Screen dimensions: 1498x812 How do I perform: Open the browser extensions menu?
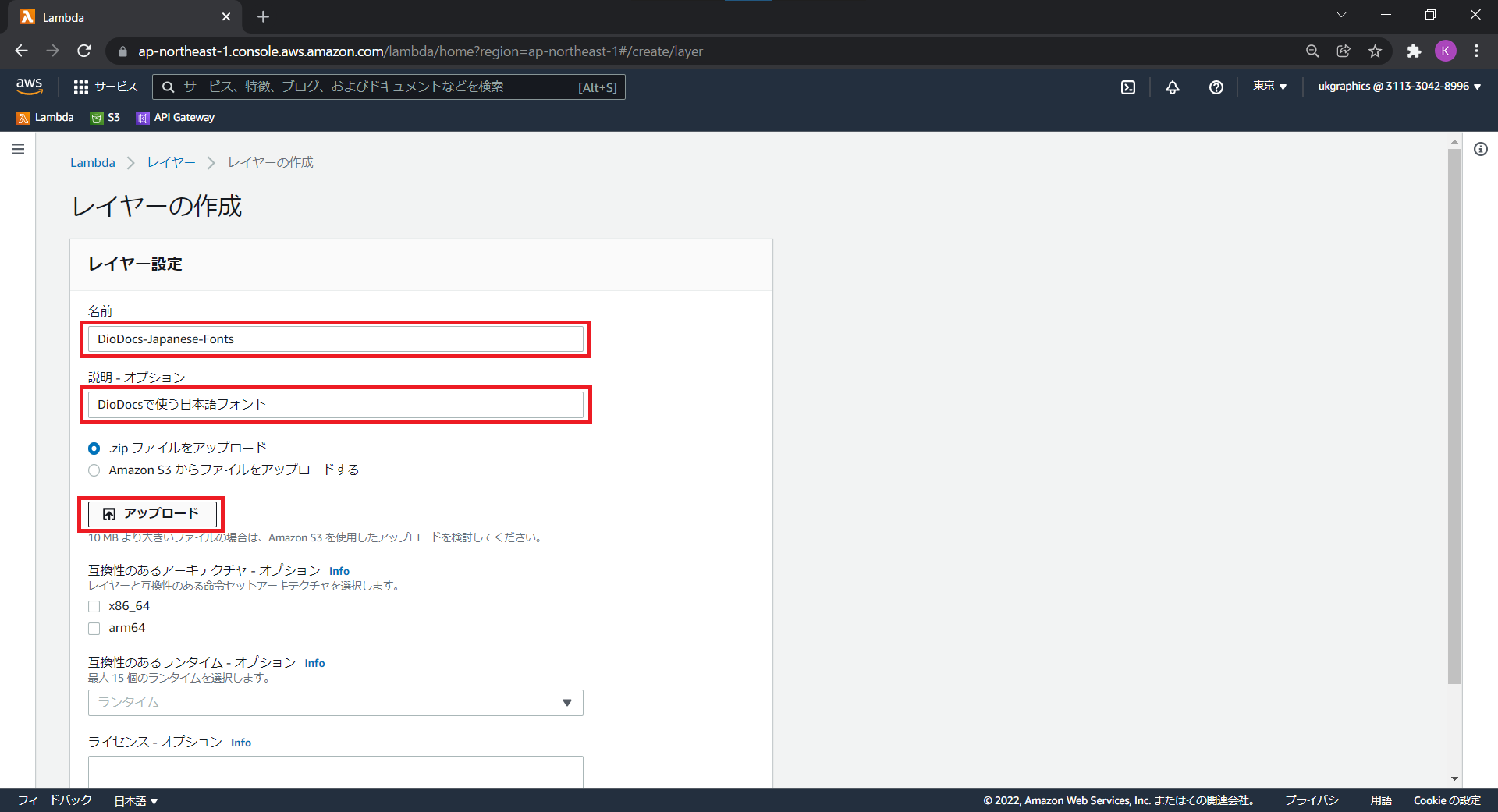(x=1414, y=51)
